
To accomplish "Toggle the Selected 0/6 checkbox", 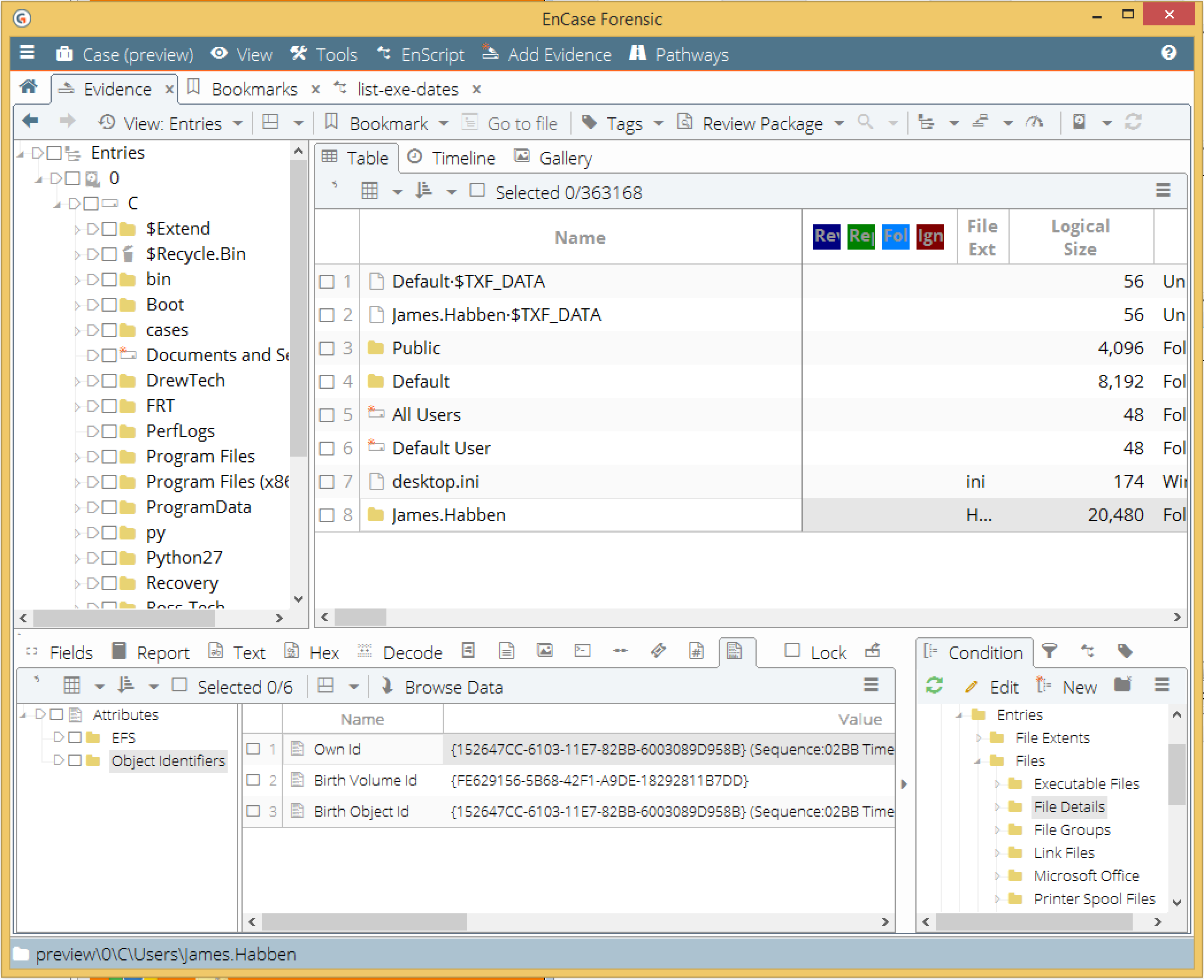I will 179,685.
